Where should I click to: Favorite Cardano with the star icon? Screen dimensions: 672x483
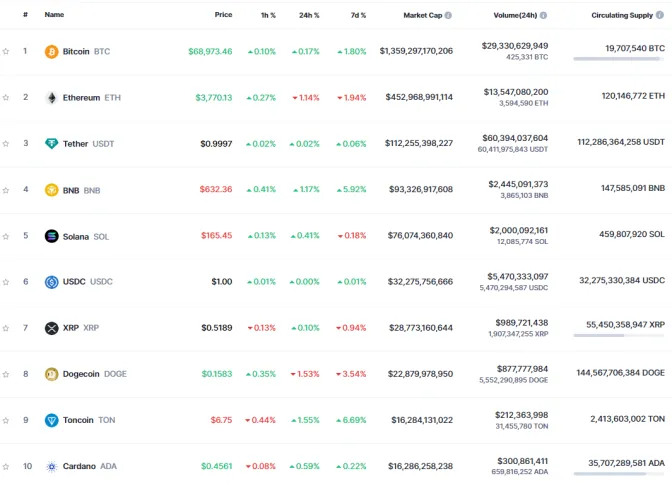pyautogui.click(x=6, y=466)
